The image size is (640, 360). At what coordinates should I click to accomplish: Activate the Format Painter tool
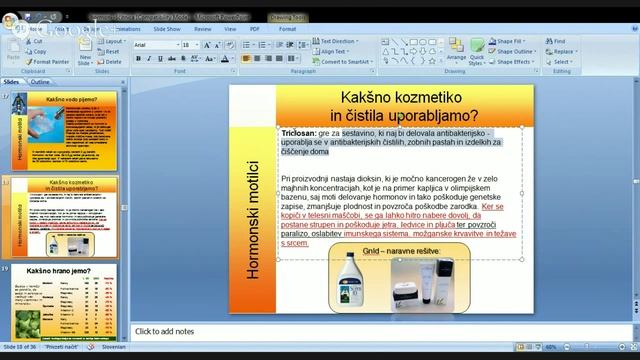point(47,62)
